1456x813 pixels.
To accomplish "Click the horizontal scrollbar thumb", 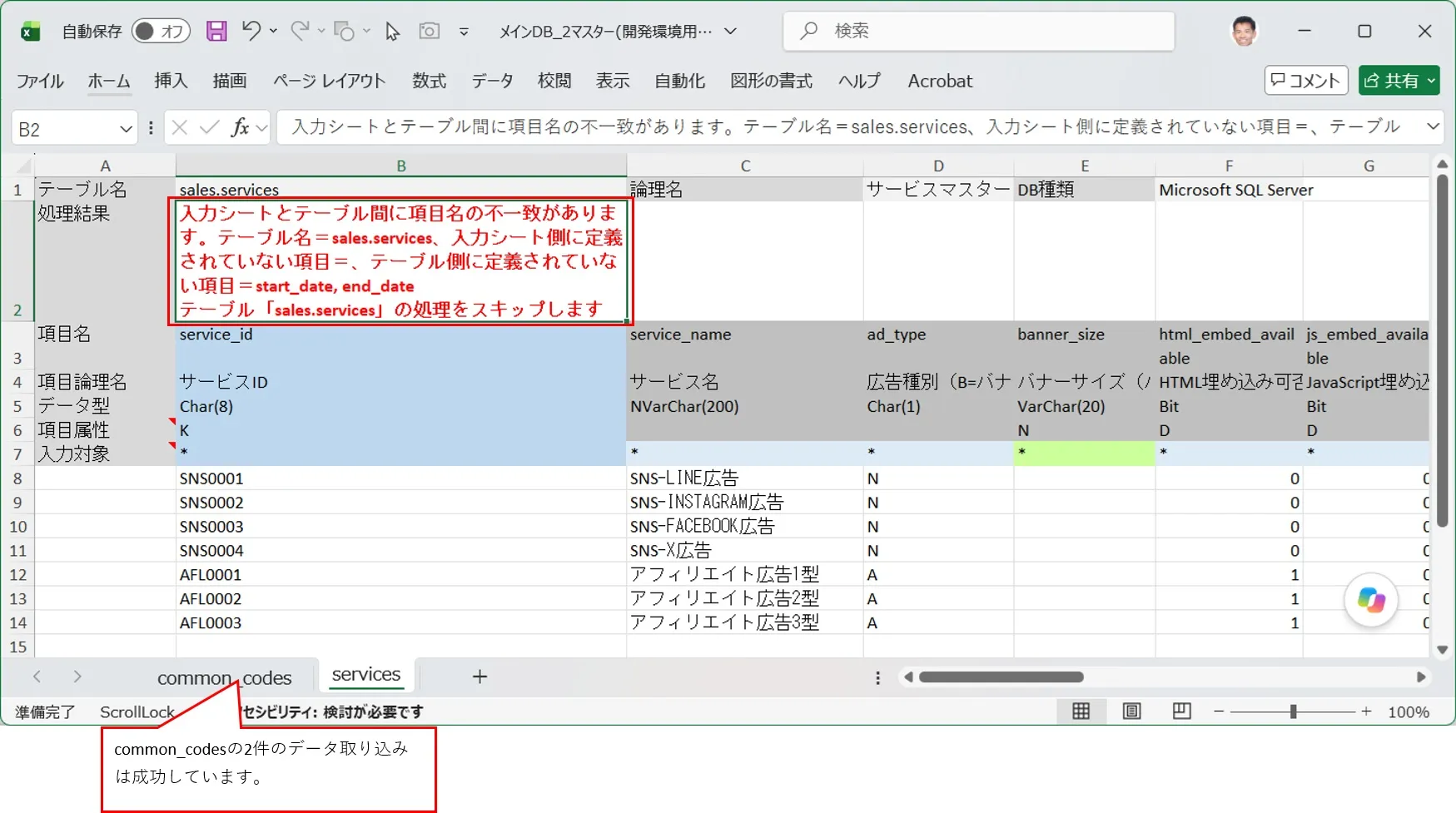I will pyautogui.click(x=1001, y=677).
